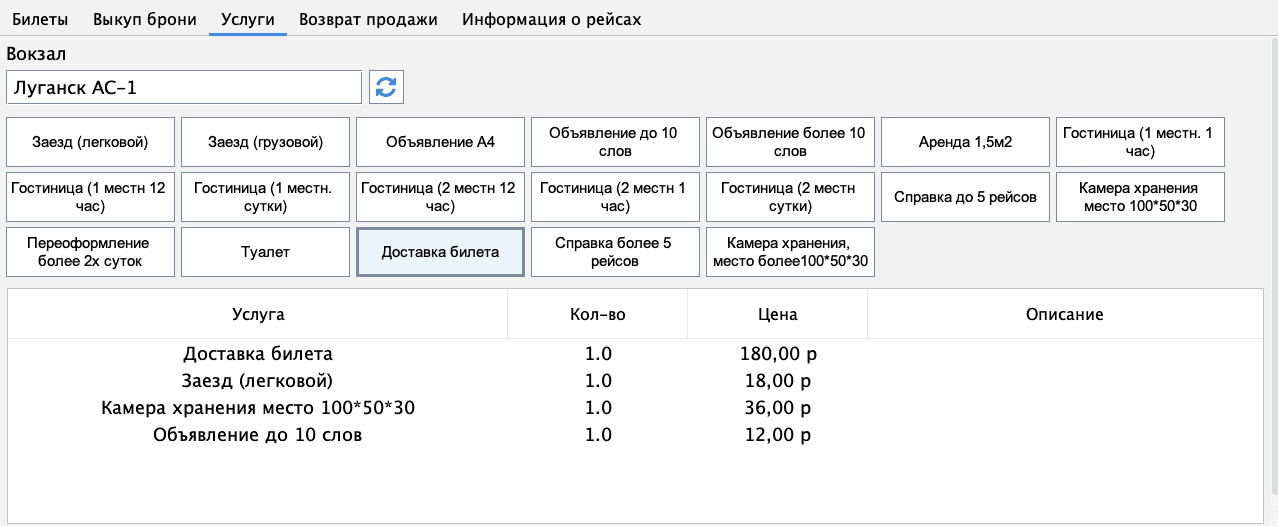1278x526 pixels.
Task: Click the Вокзал input field with Луганск АС-1
Action: point(184,87)
